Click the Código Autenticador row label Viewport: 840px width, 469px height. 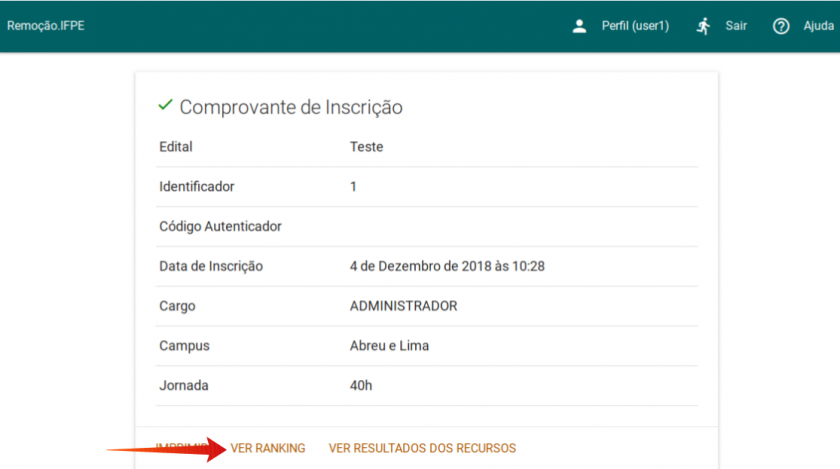point(220,227)
